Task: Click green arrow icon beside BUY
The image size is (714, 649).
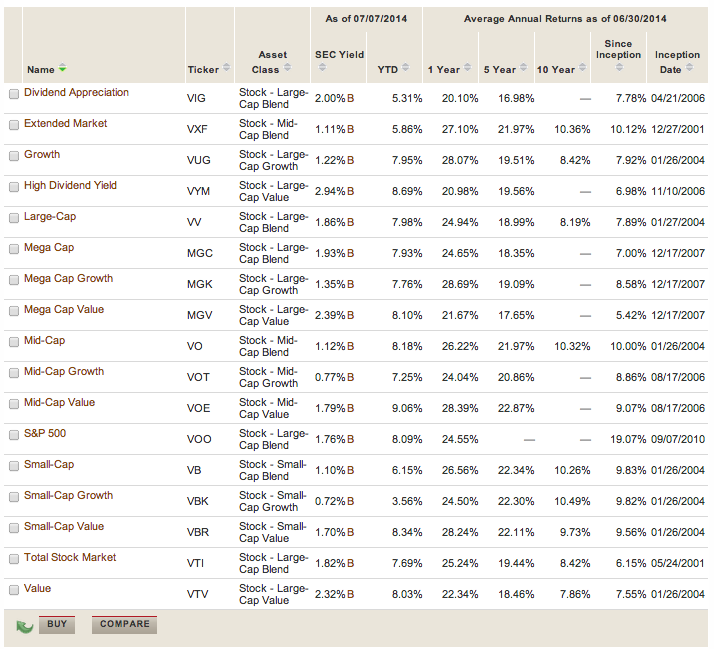Action: tap(25, 627)
